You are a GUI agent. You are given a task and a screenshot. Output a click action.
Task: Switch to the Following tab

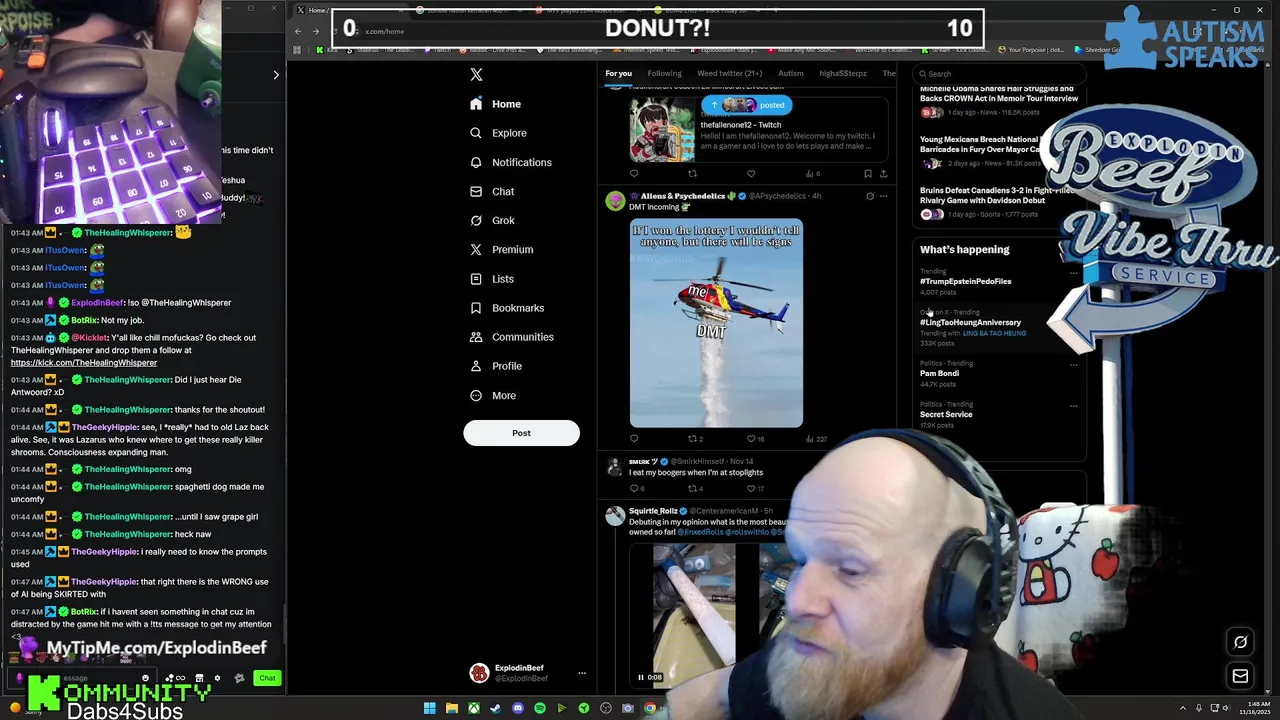coord(664,73)
